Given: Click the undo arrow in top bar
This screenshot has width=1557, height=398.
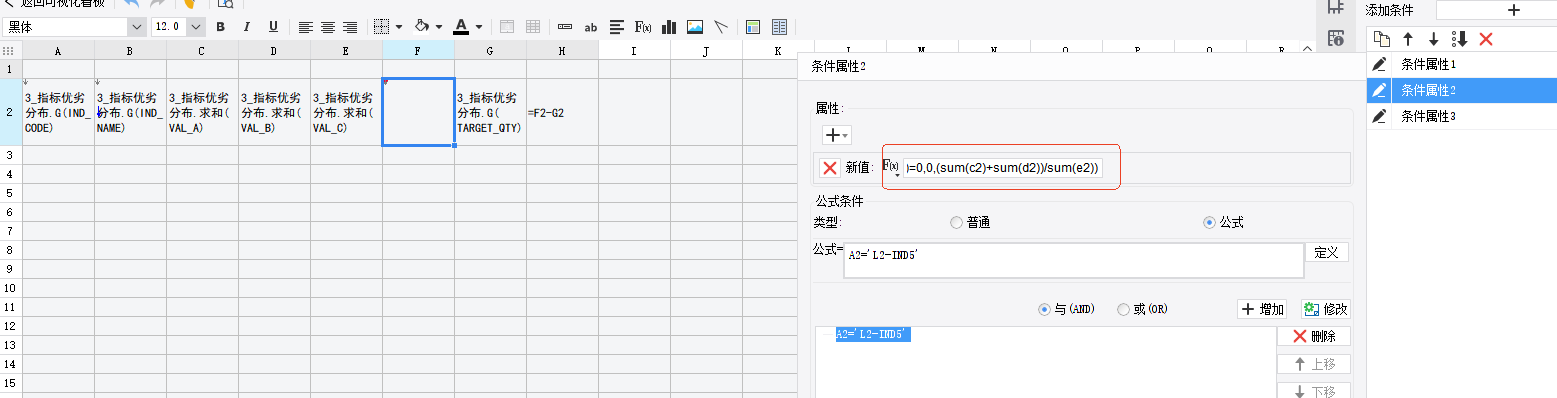Looking at the screenshot, I should coord(131,4).
